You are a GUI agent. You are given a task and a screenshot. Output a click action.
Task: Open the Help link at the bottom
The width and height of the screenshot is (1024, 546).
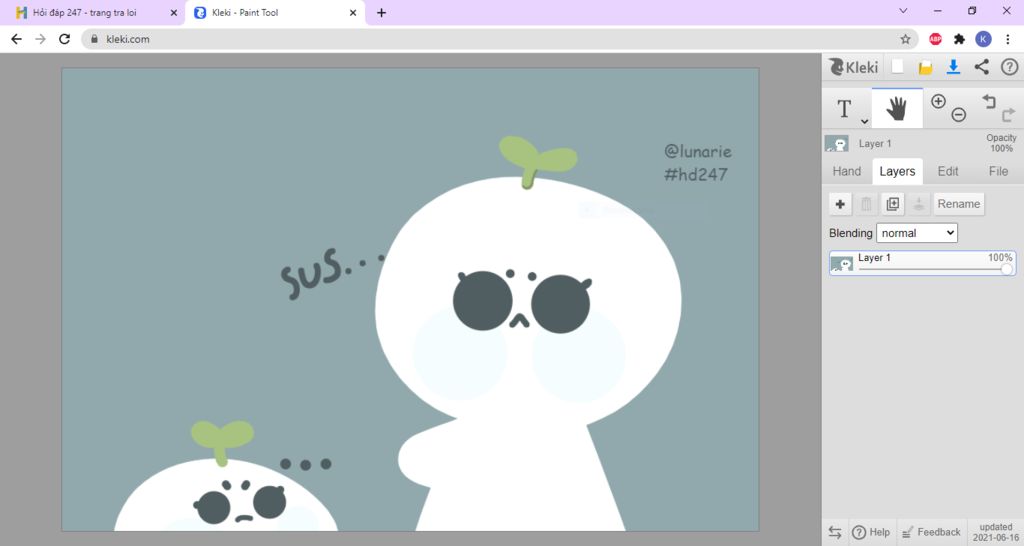[x=871, y=532]
